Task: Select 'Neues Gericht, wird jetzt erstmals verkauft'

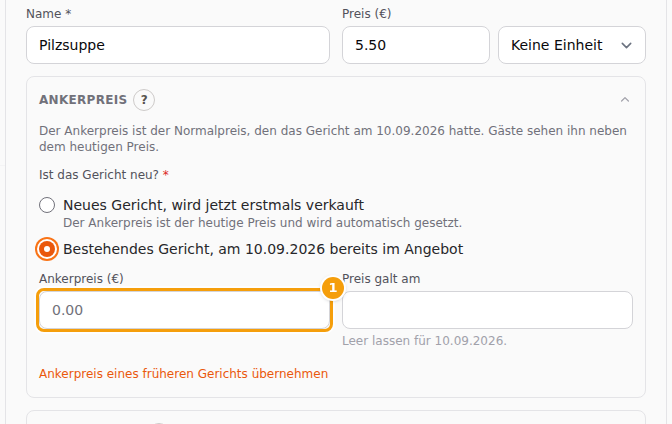Action: 47,205
